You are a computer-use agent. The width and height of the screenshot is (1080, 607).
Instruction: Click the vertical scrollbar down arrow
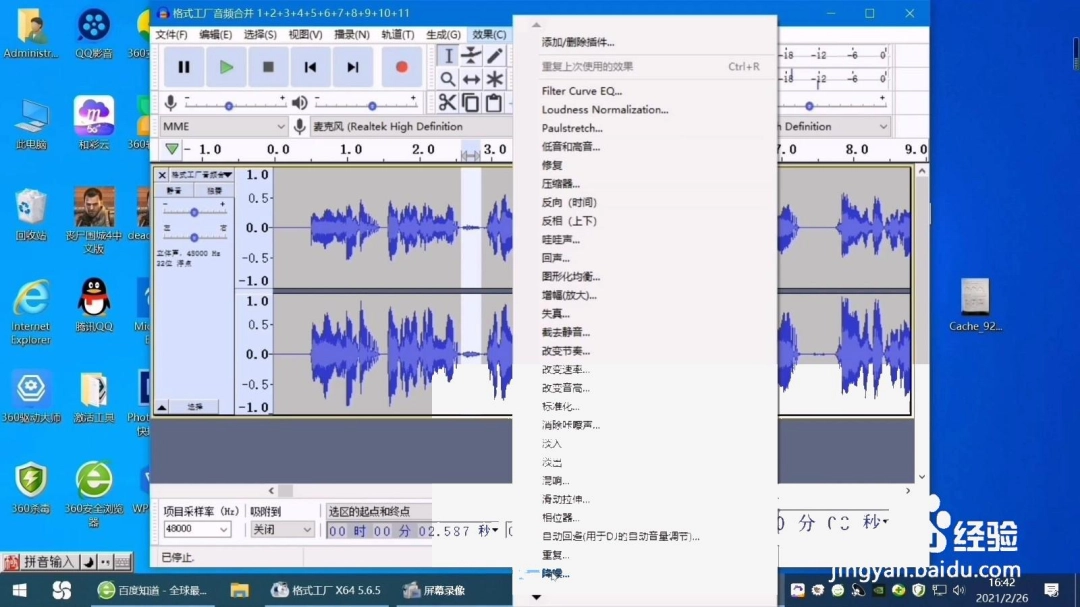[922, 477]
